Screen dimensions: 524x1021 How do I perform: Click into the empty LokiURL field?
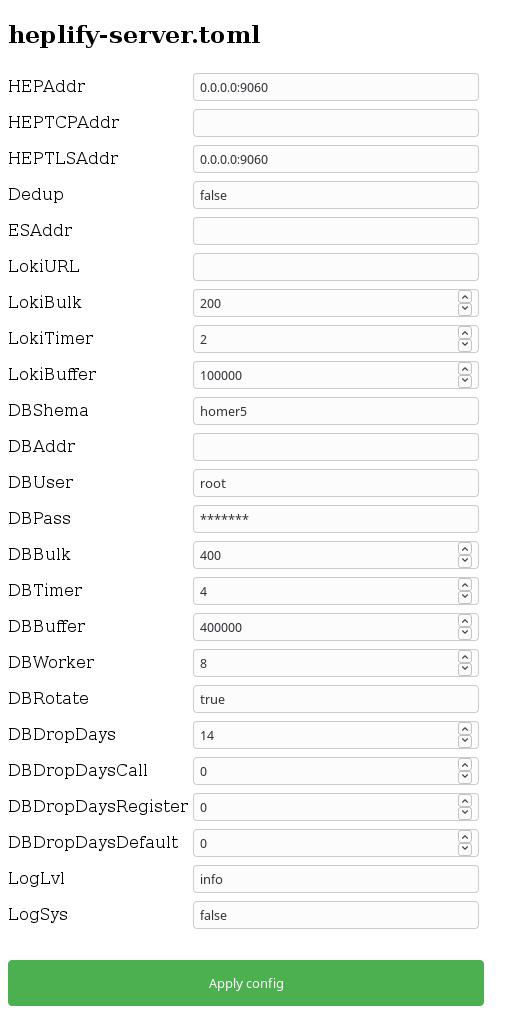(x=336, y=267)
